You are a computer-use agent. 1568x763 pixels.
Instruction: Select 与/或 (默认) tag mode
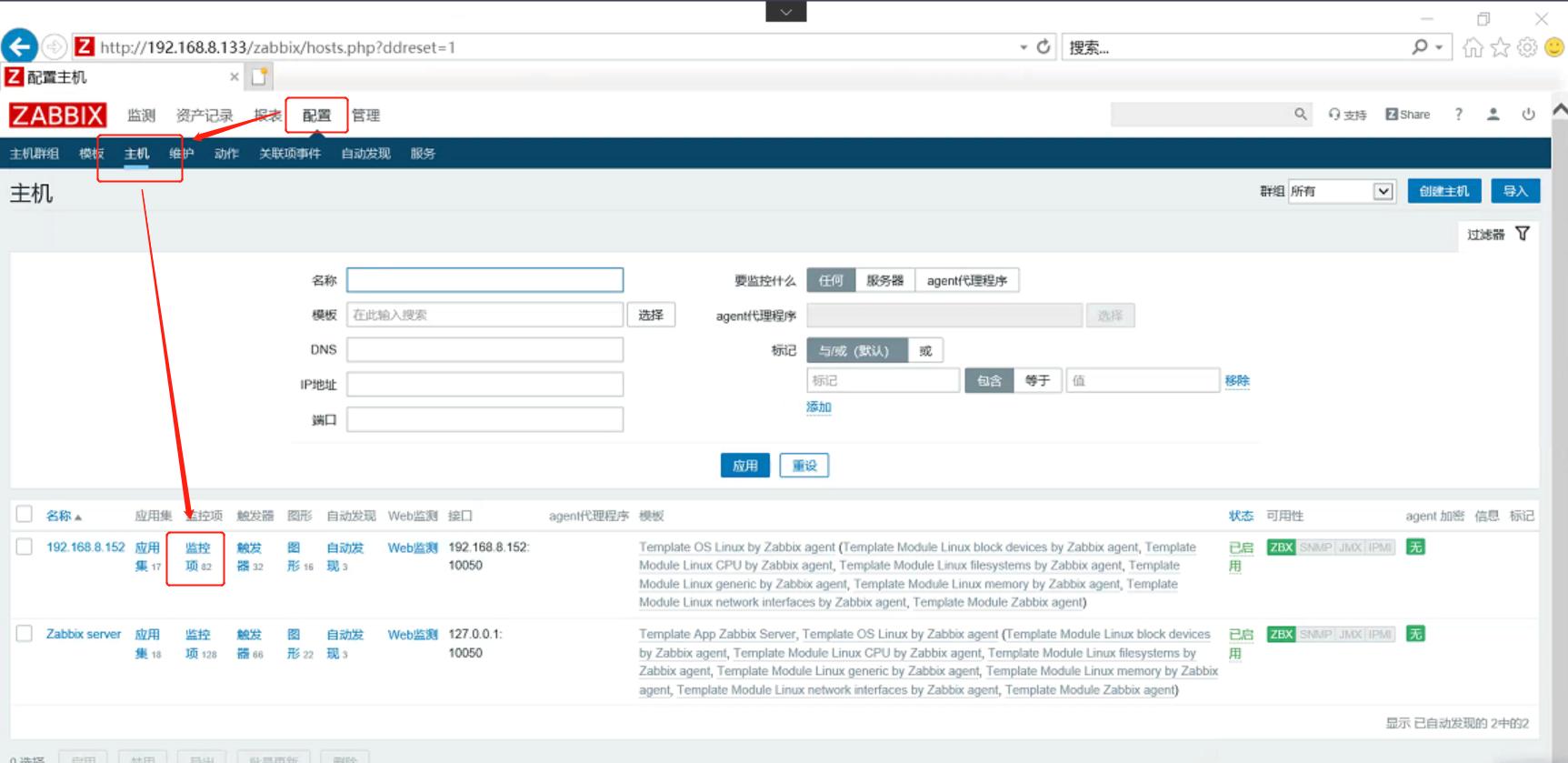[x=856, y=350]
